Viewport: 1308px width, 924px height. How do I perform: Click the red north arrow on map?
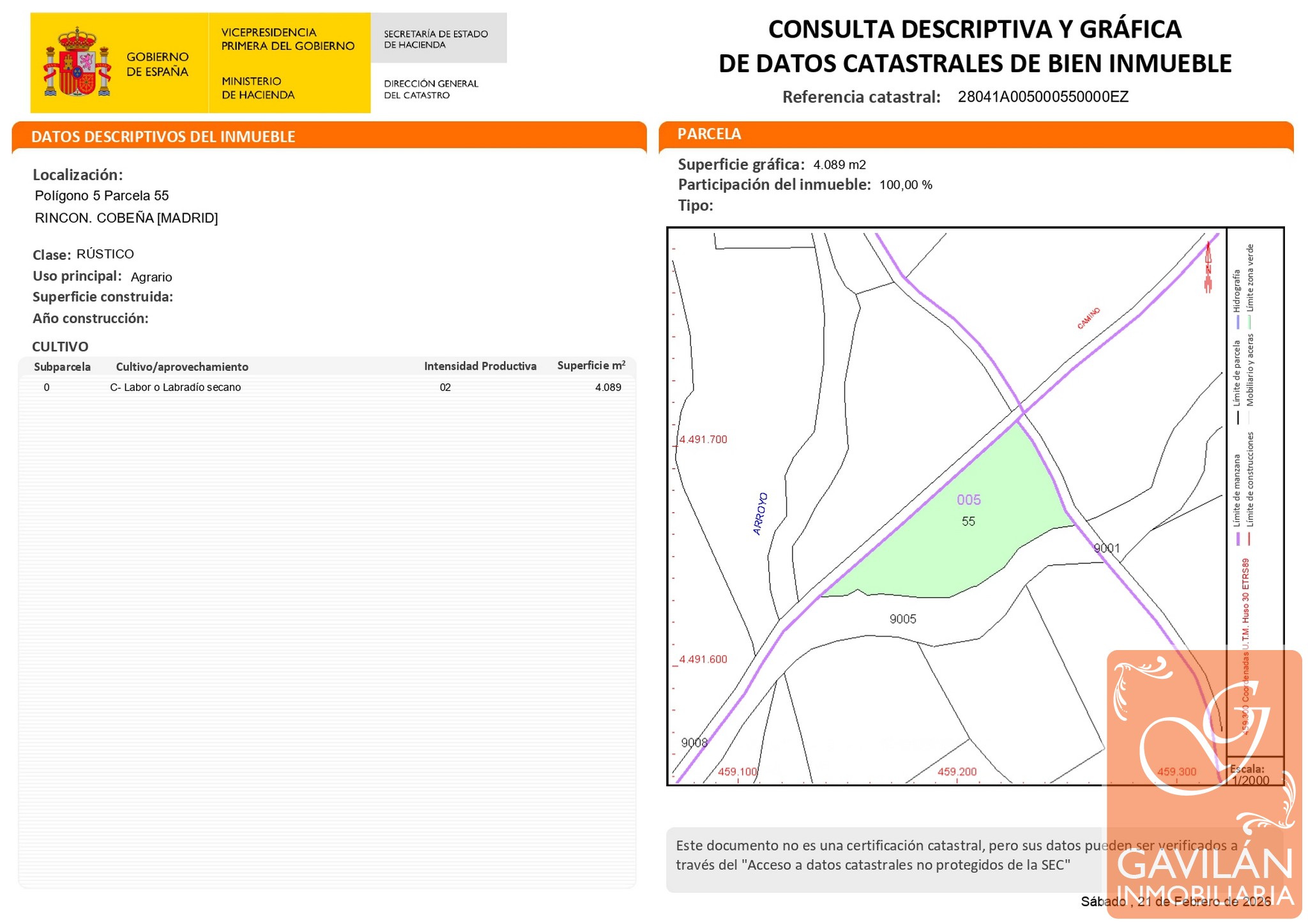point(1208,268)
